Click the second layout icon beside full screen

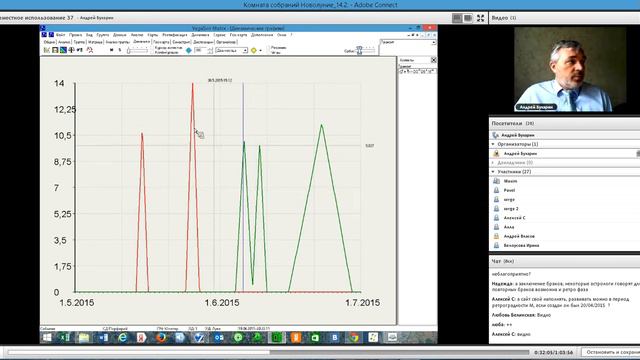[468, 18]
